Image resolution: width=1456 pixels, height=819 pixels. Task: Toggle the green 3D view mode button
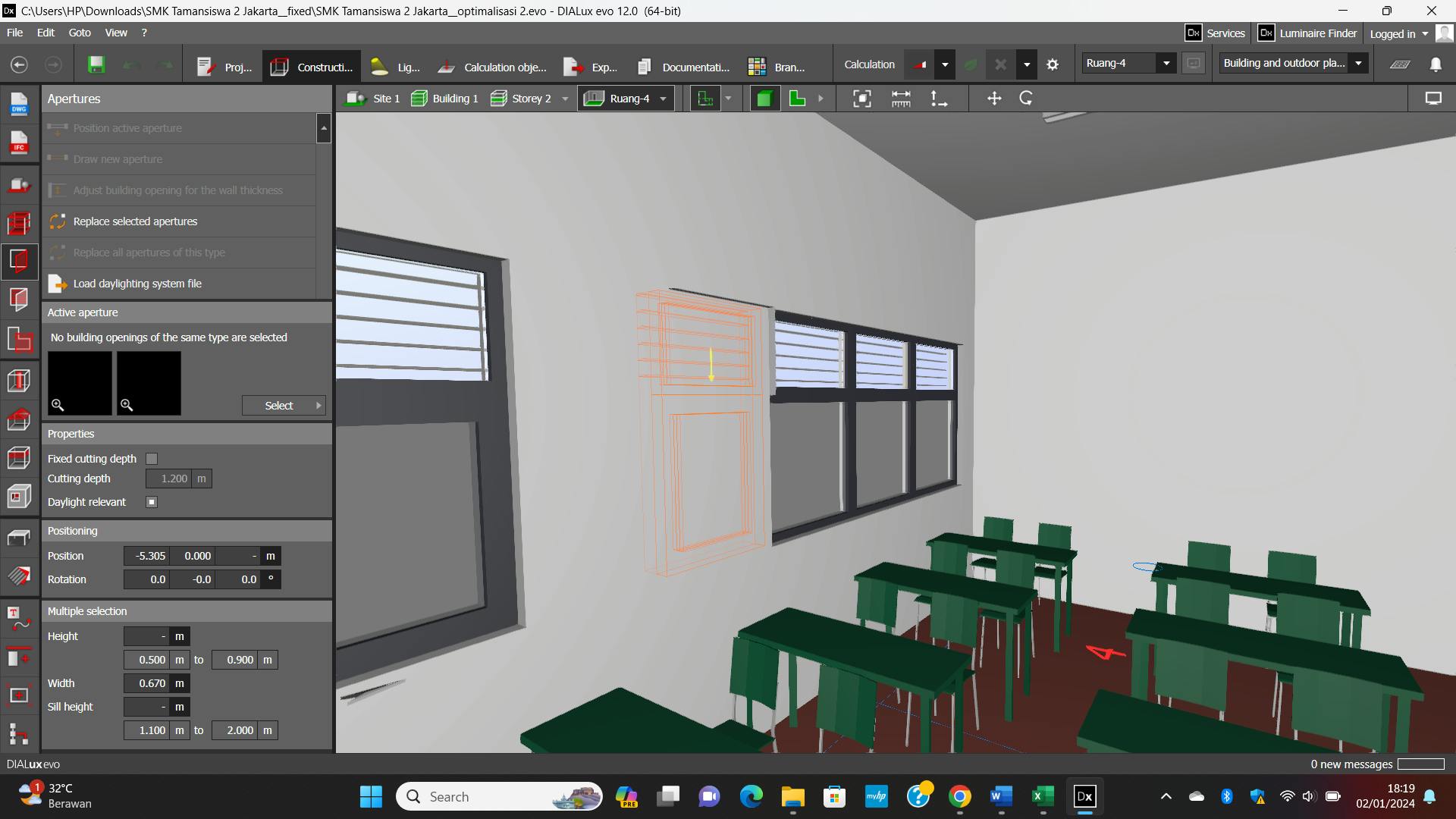(764, 99)
